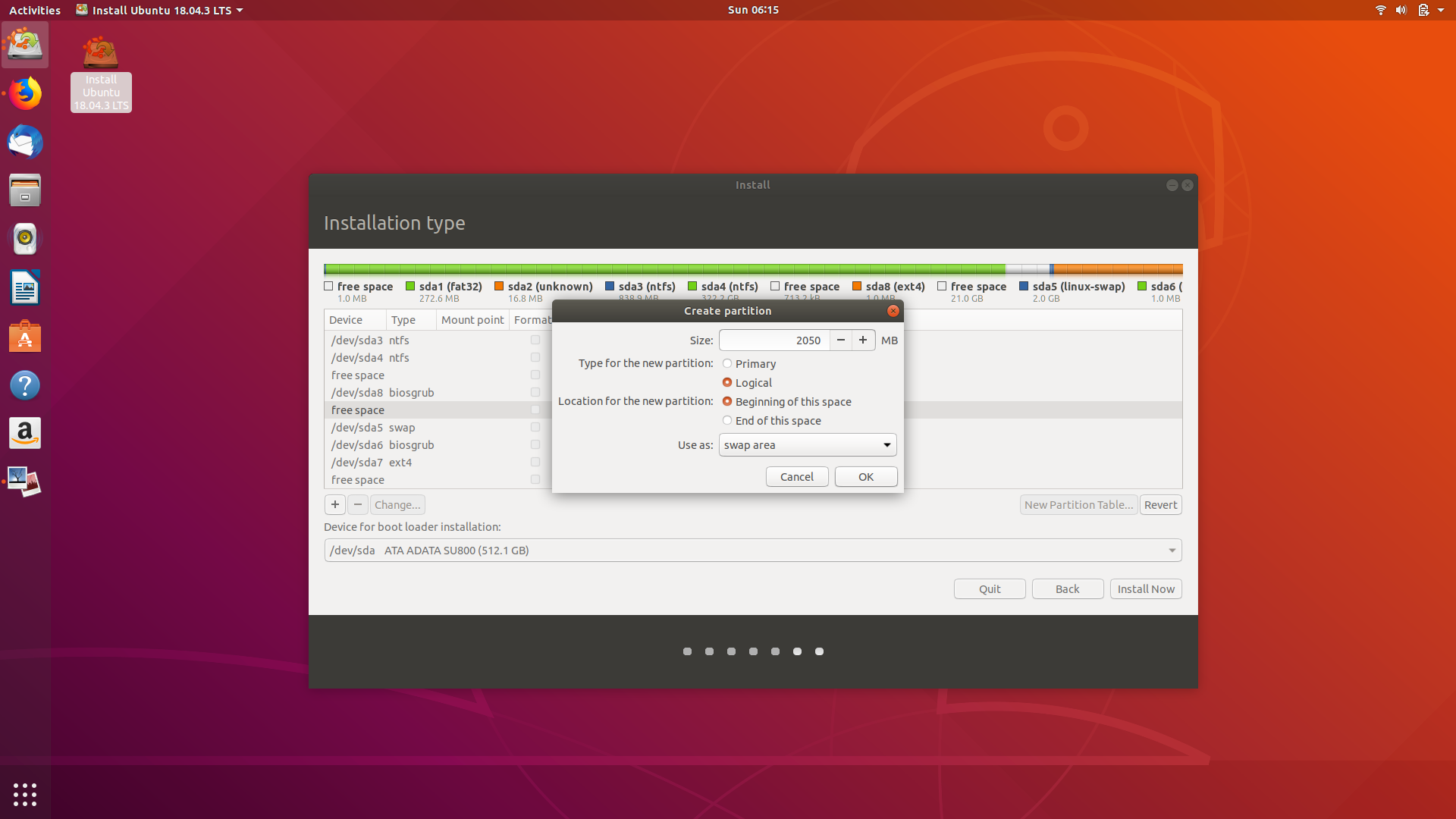
Task: Select the Logical partition type
Action: tap(727, 383)
